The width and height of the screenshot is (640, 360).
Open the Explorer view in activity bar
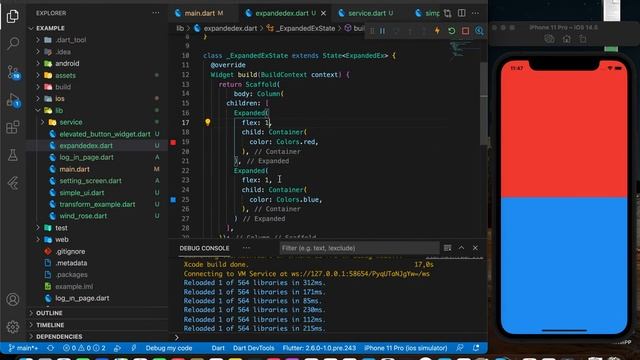(x=13, y=16)
